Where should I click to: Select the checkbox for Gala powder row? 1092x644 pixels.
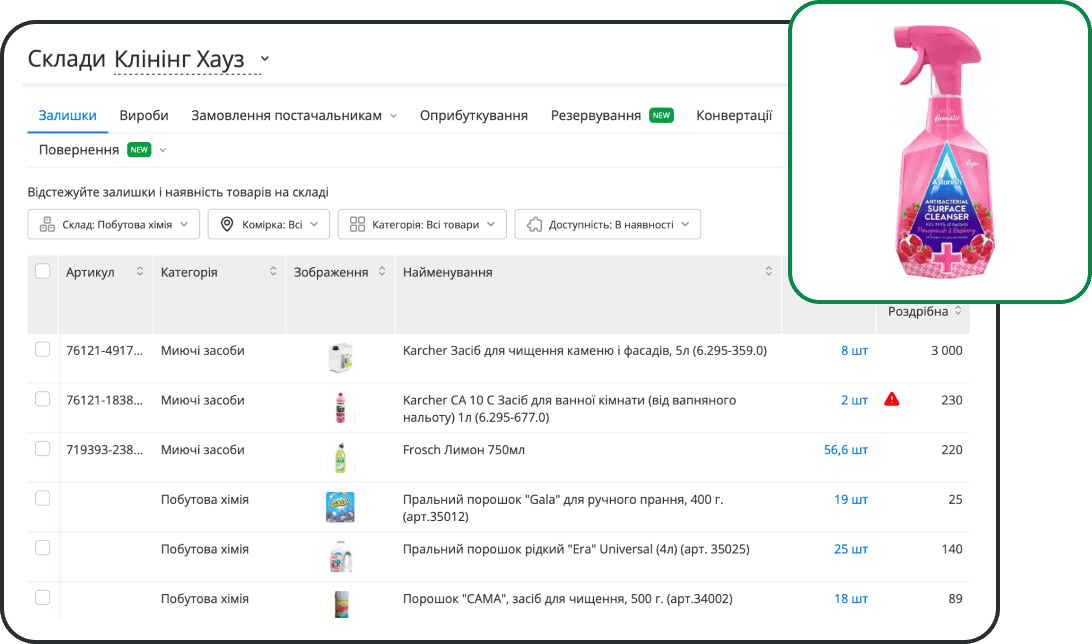(x=43, y=498)
